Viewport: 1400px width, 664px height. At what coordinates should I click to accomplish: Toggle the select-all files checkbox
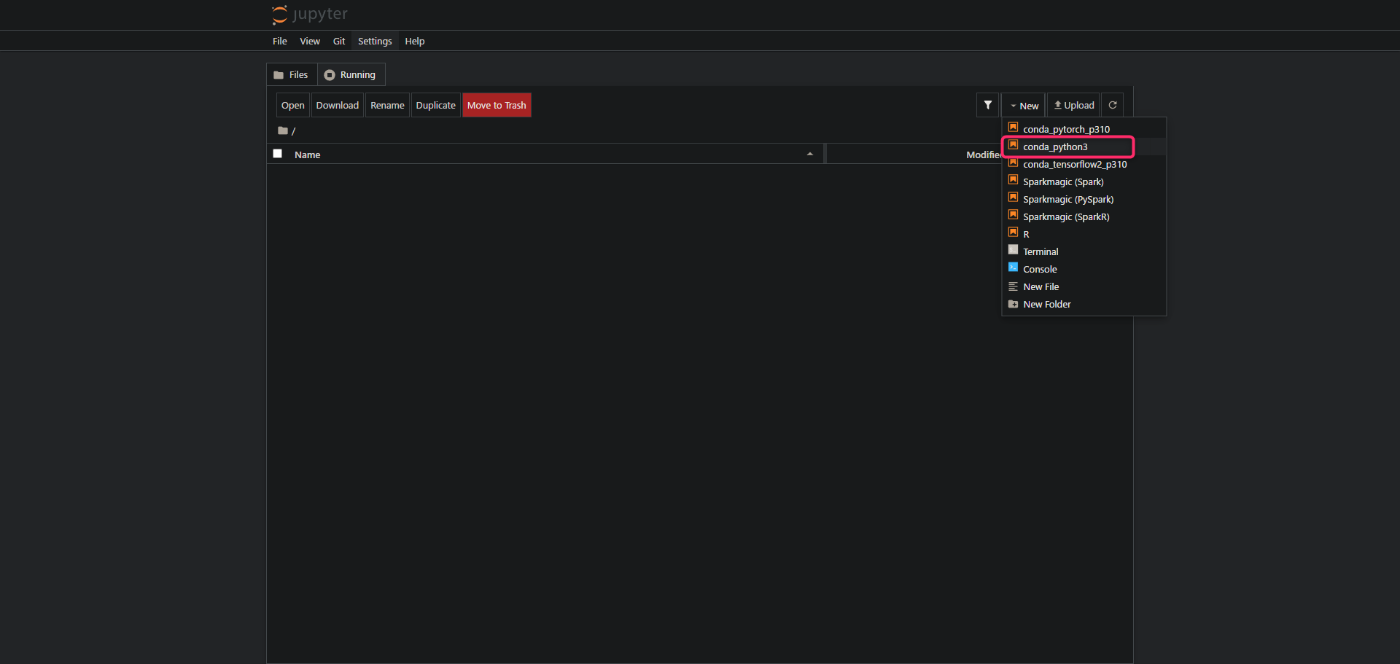pos(278,154)
